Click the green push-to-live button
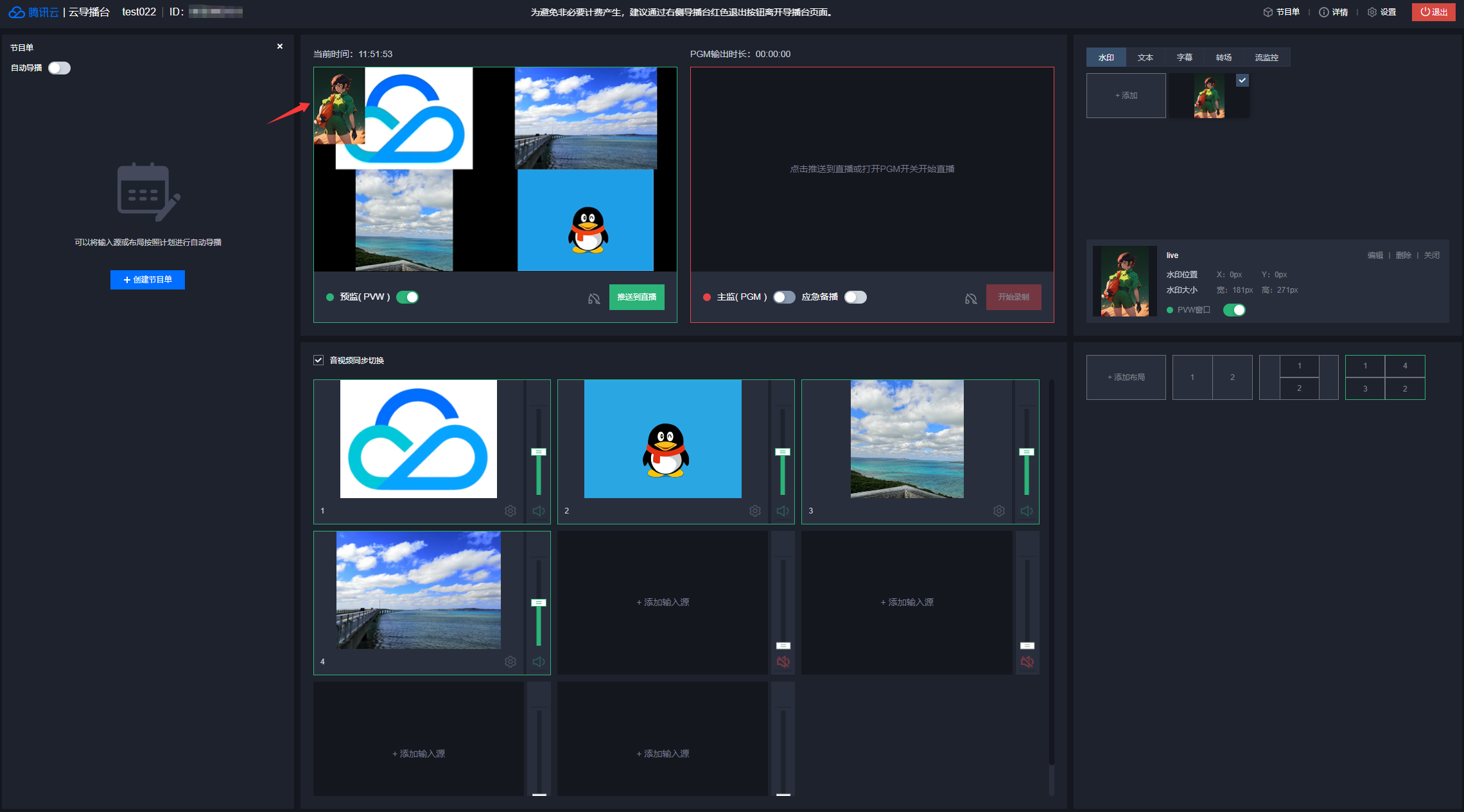Viewport: 1464px width, 812px height. (x=636, y=297)
